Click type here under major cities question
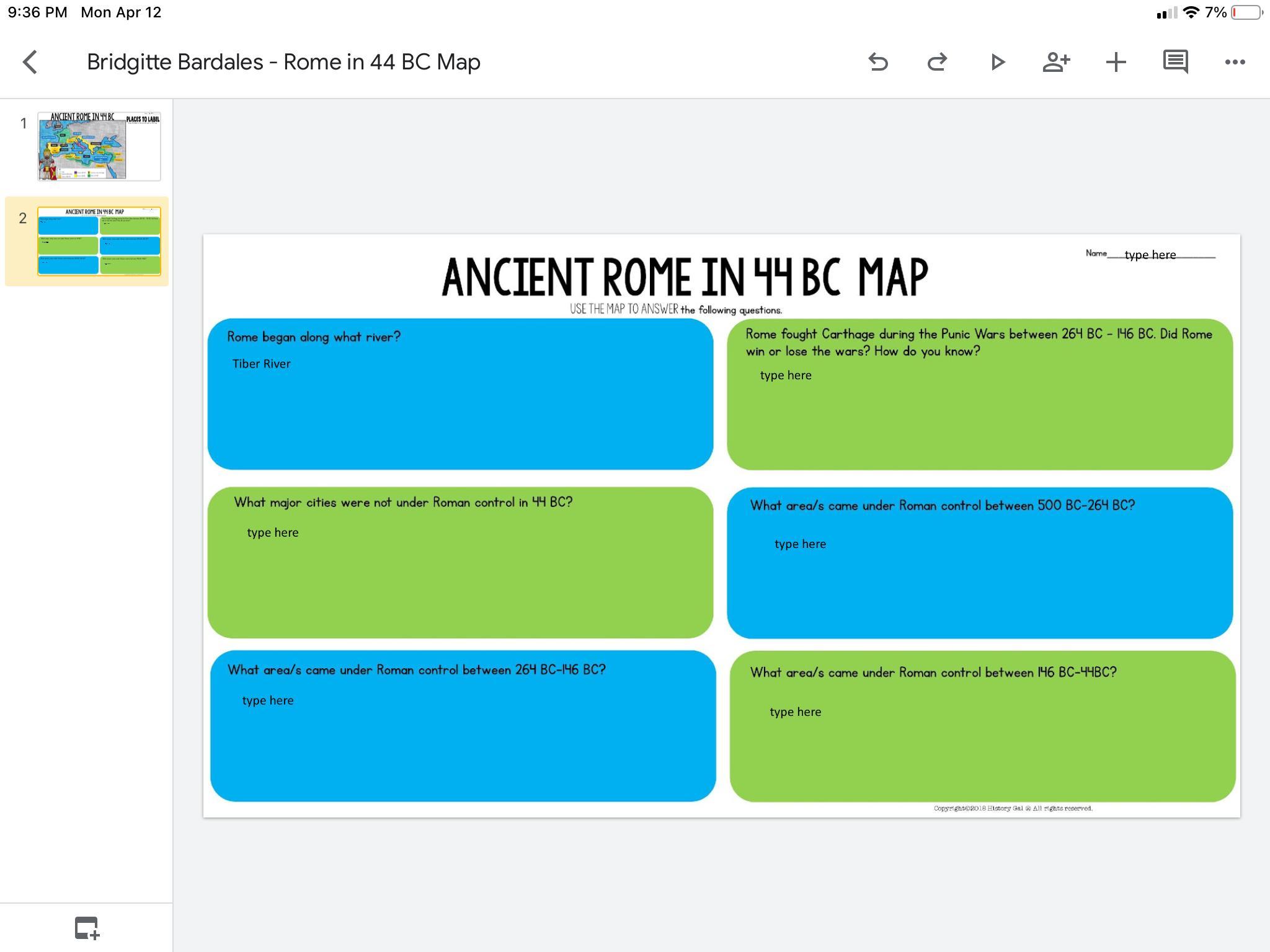Viewport: 1270px width, 952px height. pyautogui.click(x=273, y=532)
